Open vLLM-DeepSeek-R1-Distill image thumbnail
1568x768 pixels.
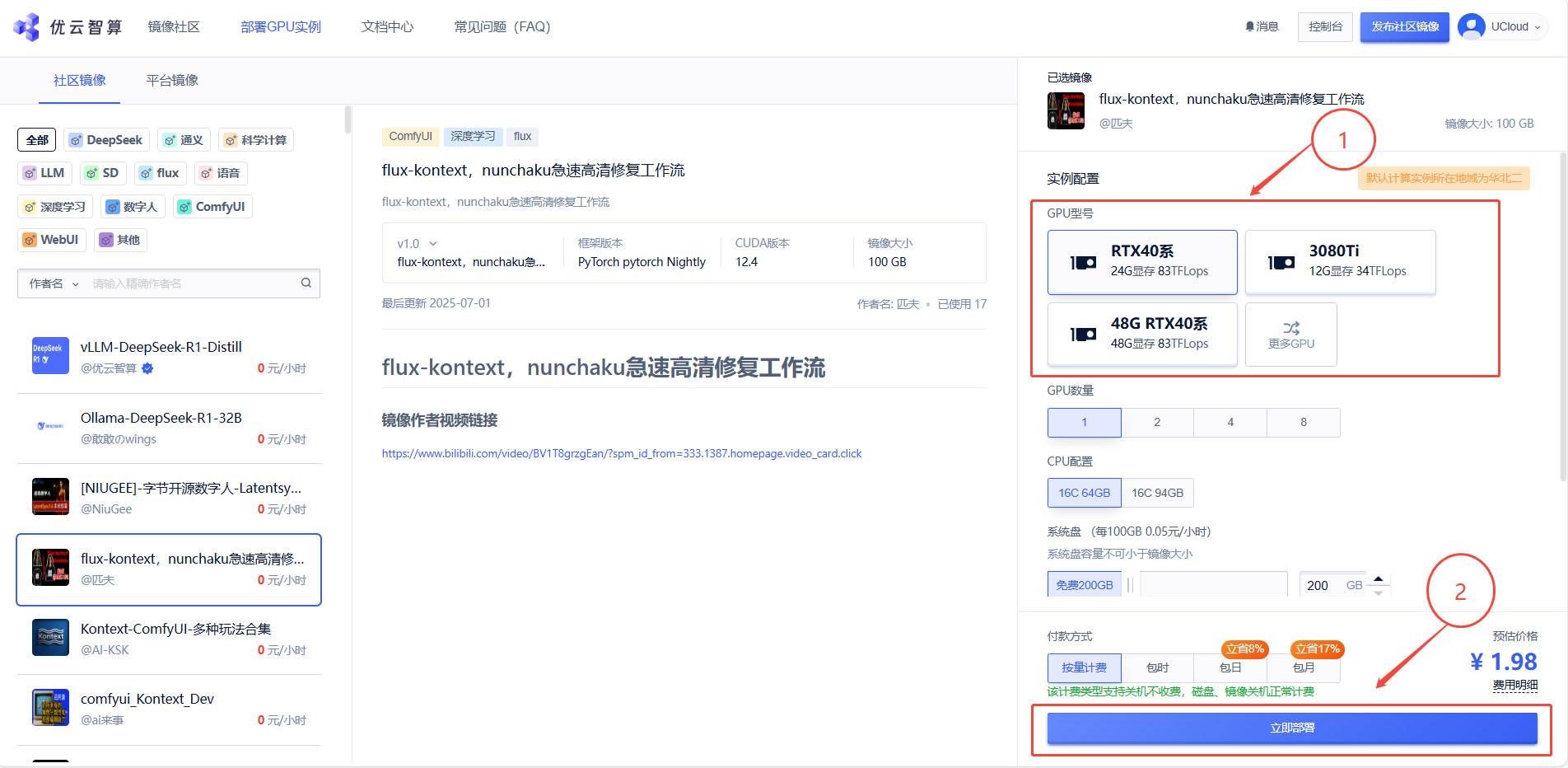pyautogui.click(x=50, y=355)
